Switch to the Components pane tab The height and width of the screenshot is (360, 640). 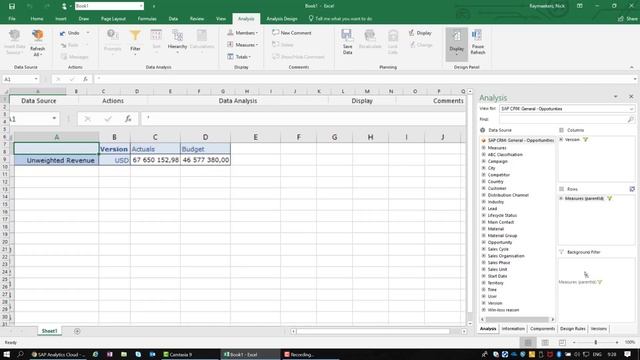click(x=542, y=329)
